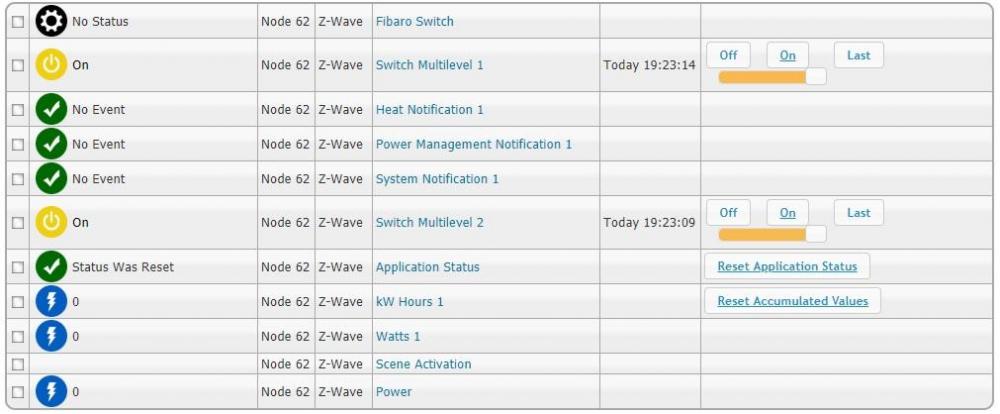
Task: Click the green checkmark for Power Management Notification 1
Action: pos(51,144)
